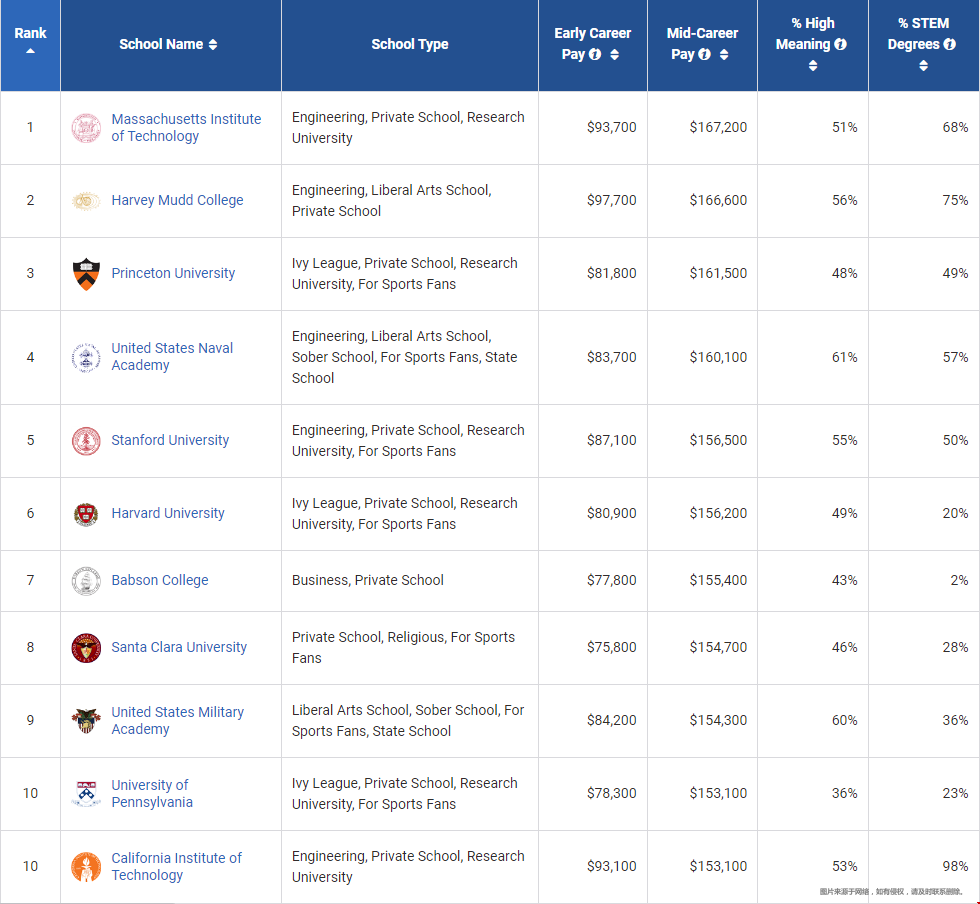Open Santa Clara University link
The width and height of the screenshot is (980, 904).
coord(179,647)
